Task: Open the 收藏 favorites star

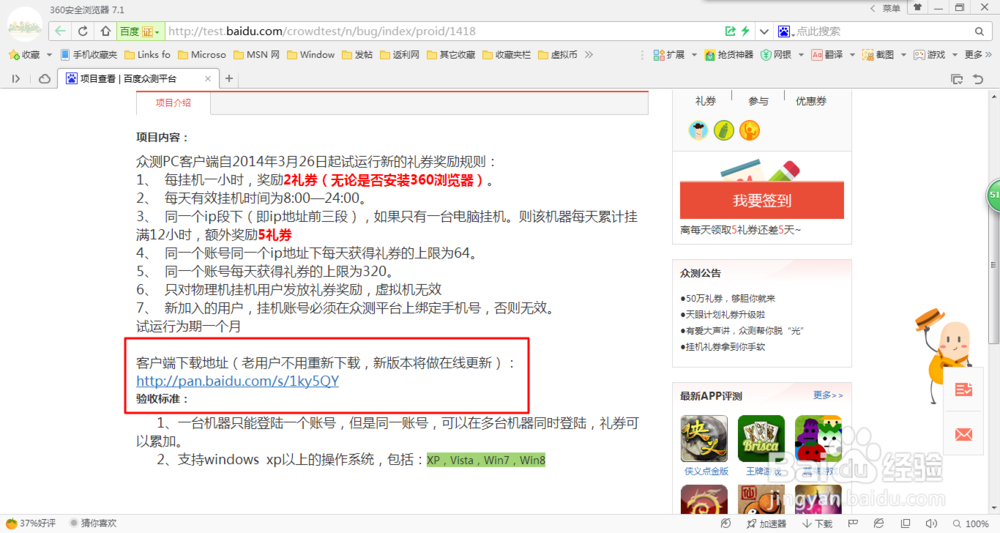Action: point(24,55)
